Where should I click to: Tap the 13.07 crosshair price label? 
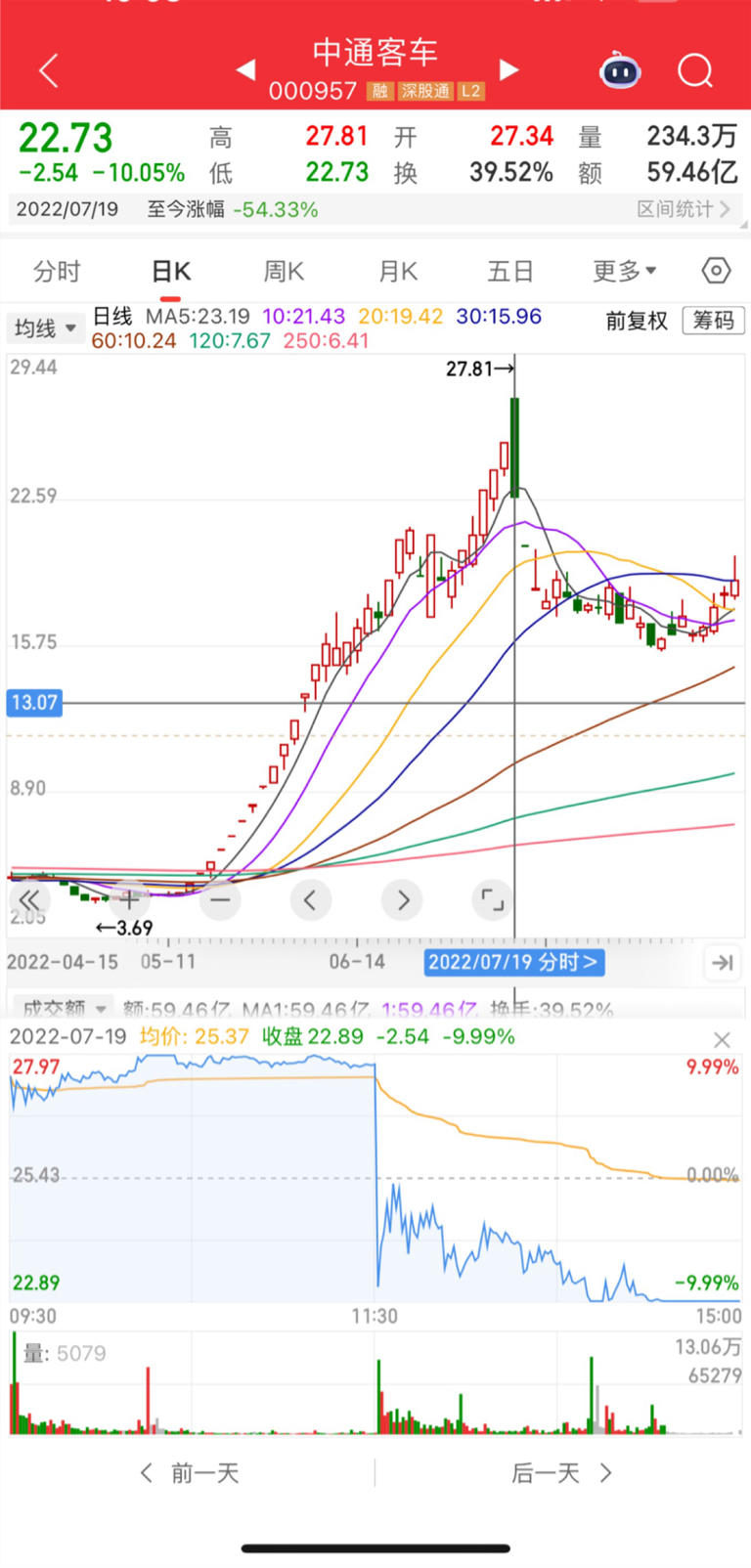click(34, 703)
